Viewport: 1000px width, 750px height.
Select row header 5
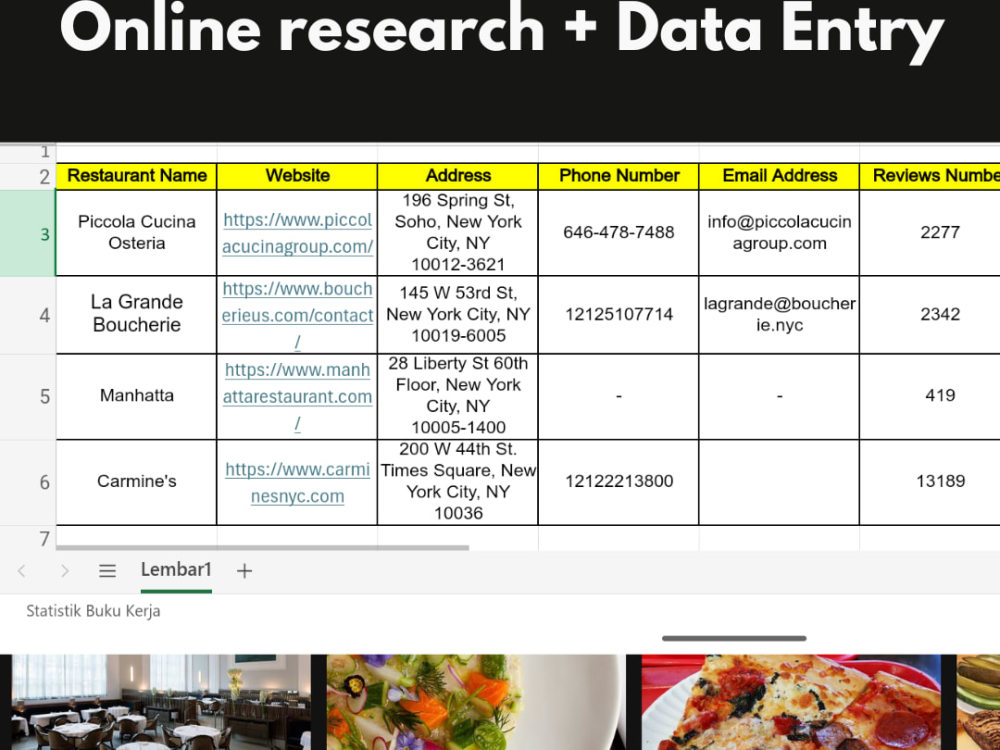[x=28, y=397]
